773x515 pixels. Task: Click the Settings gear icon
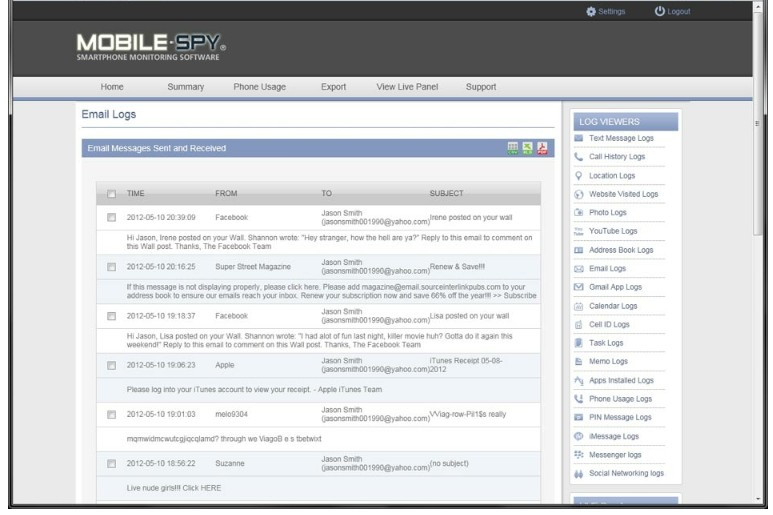(591, 11)
